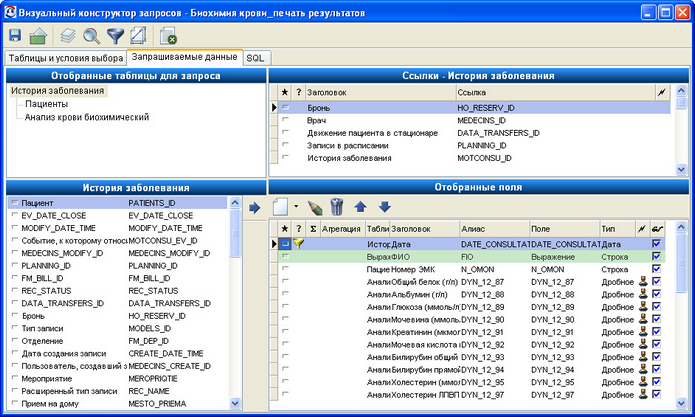Click stamp icon in DYN_12_87 row
The image size is (695, 417).
pos(643,281)
